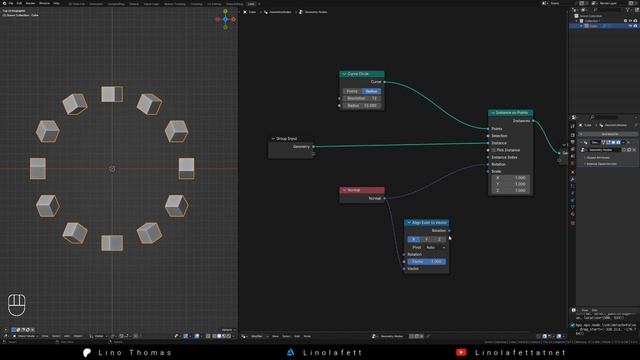The width and height of the screenshot is (640, 360).
Task: Open the Render menu
Action: tap(30, 3)
